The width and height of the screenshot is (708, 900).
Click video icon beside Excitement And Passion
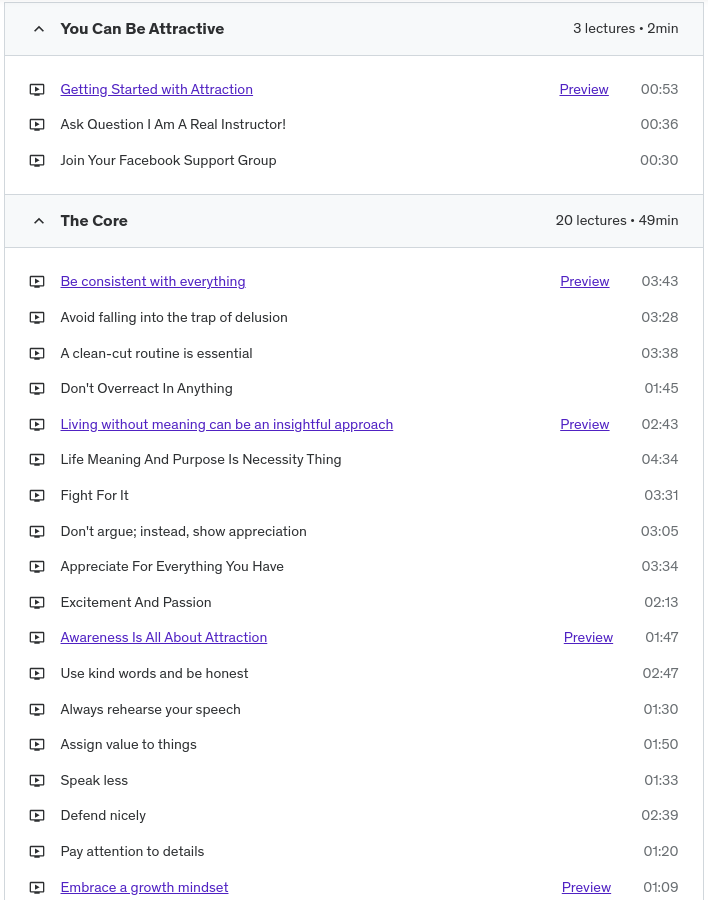pos(37,603)
